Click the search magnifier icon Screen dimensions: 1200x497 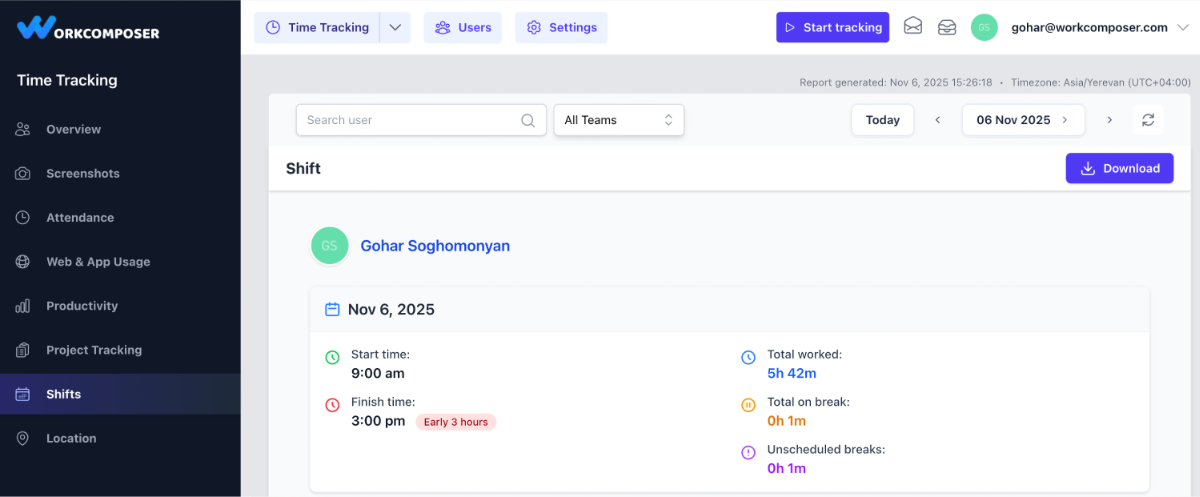pos(528,120)
